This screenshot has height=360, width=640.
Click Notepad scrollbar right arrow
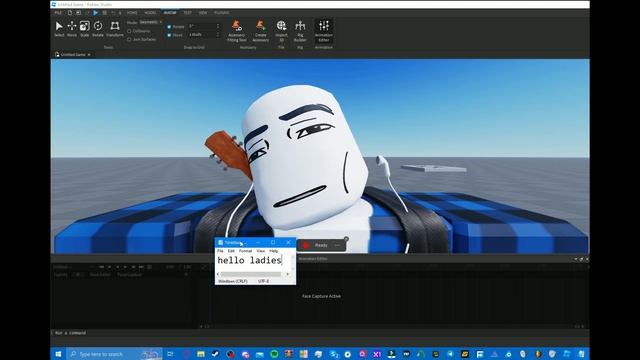click(288, 274)
